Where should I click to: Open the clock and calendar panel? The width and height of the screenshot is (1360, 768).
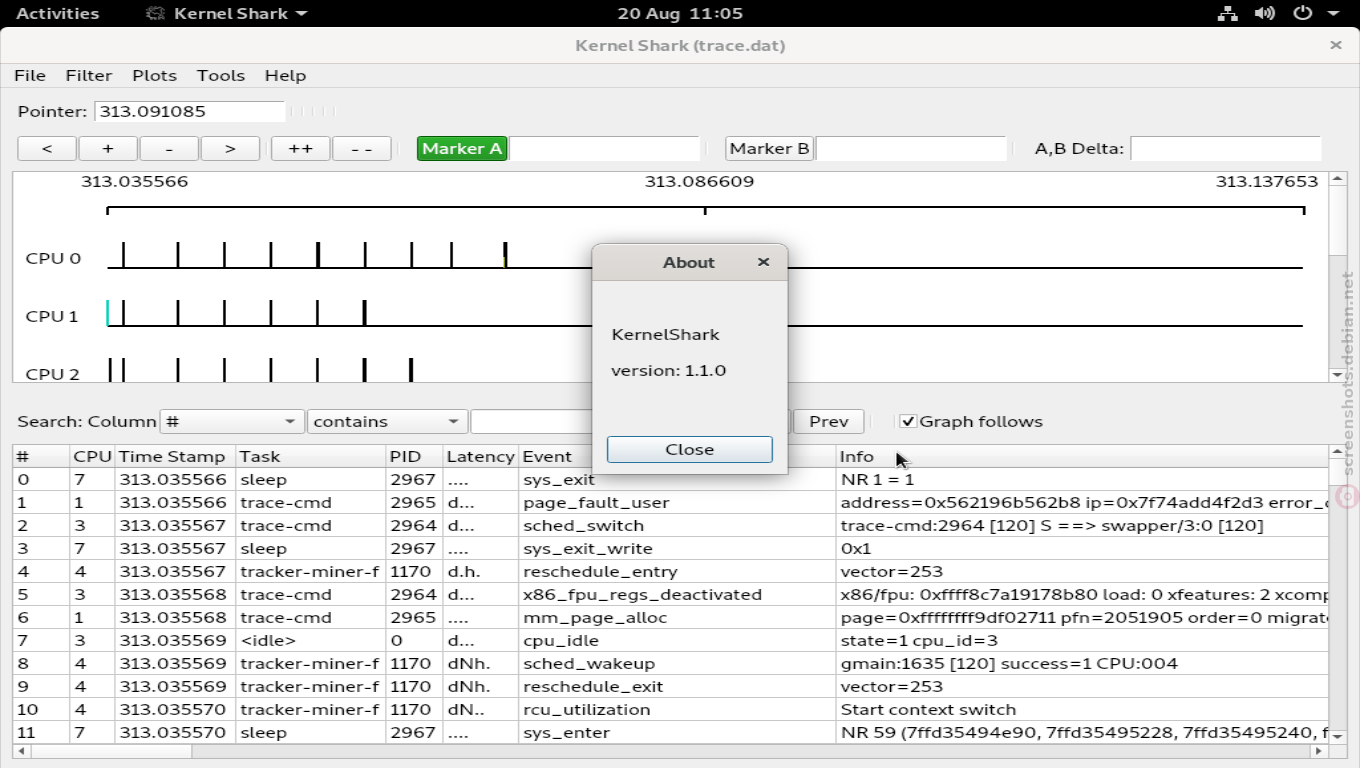(x=680, y=13)
